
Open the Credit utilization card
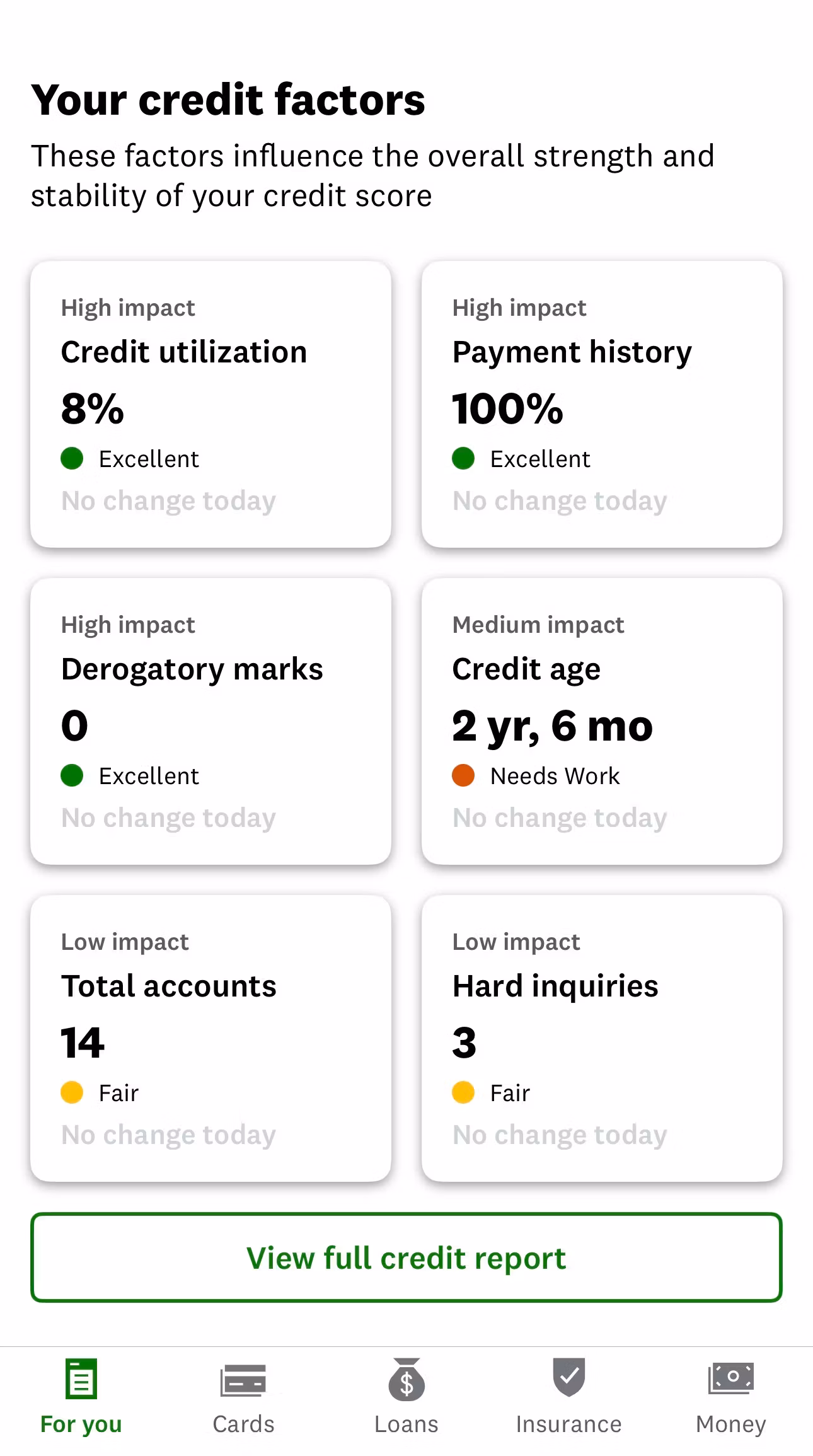click(x=210, y=404)
